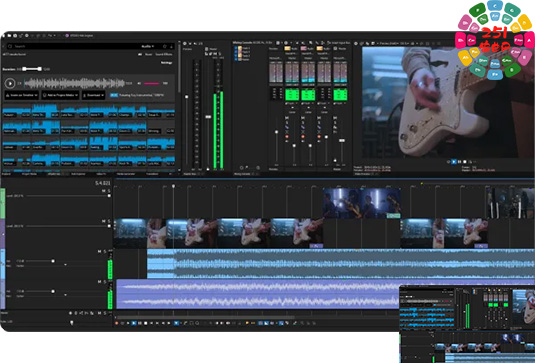Arm the third mixer channel for recording
Image resolution: width=535 pixels, height=363 pixels.
click(319, 136)
